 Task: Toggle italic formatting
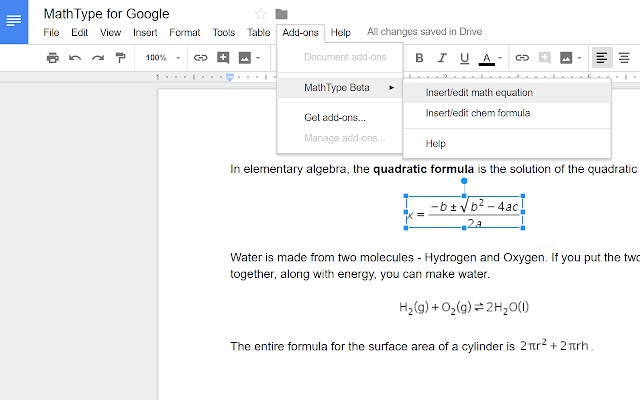tap(441, 58)
